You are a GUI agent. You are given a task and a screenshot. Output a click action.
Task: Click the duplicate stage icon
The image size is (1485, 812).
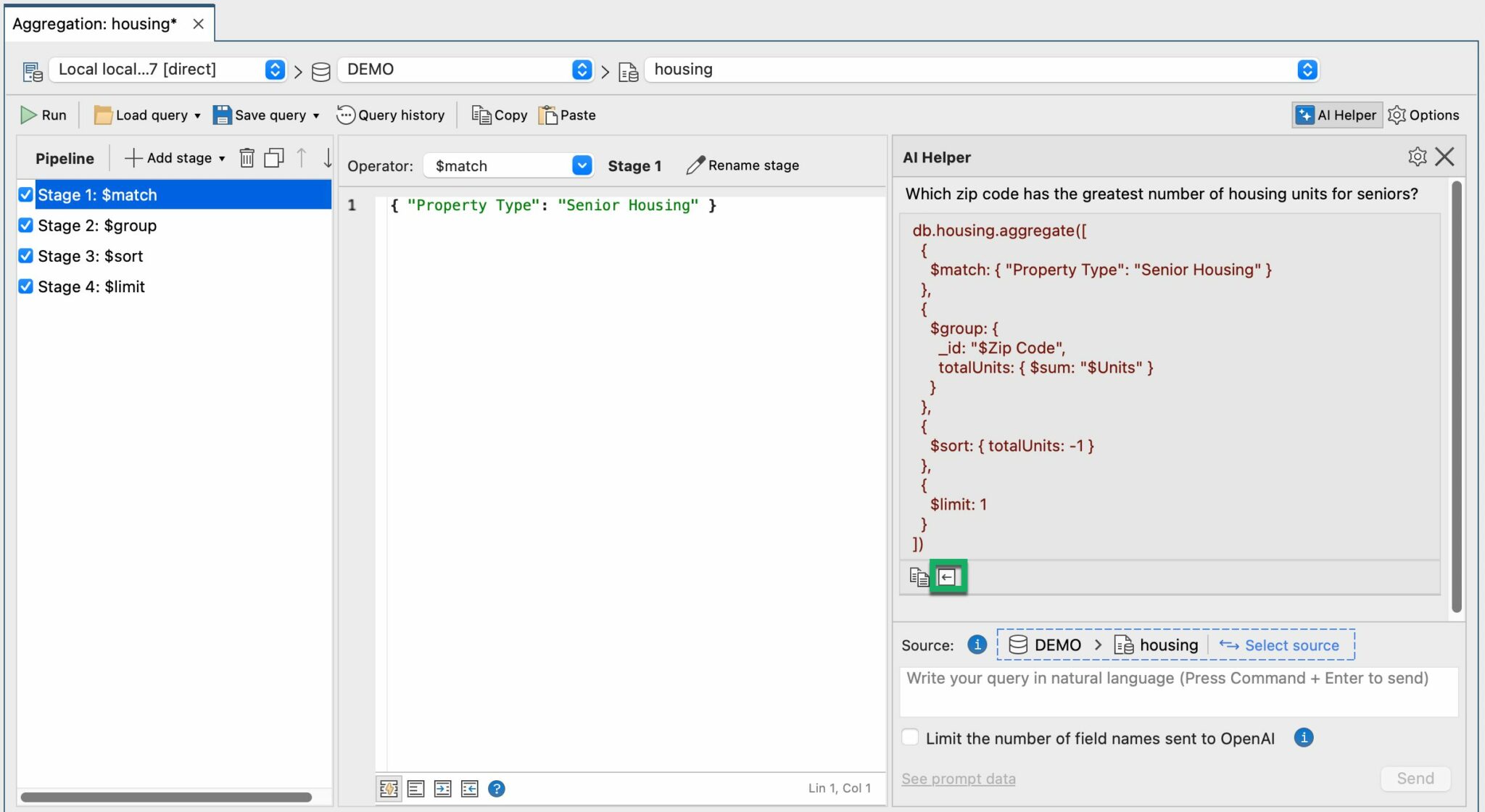pos(273,158)
